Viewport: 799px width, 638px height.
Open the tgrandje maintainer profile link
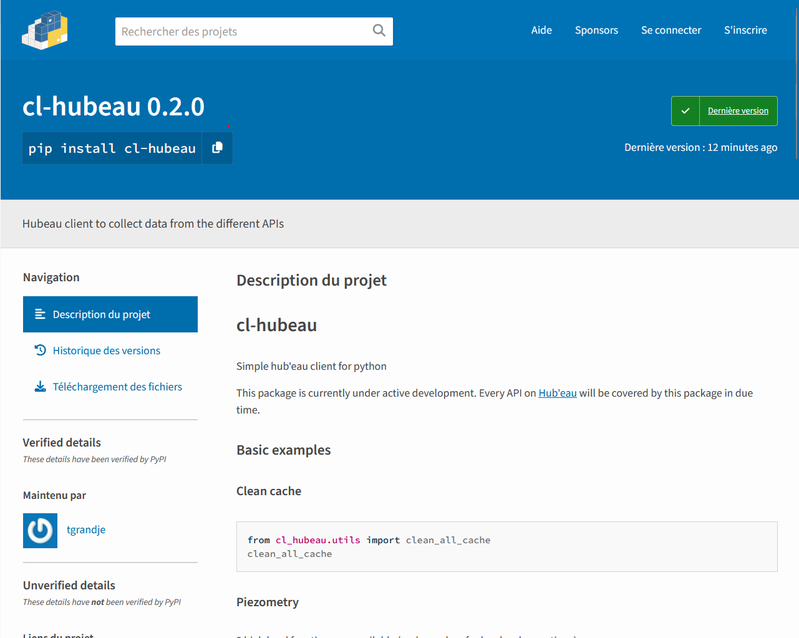(86, 530)
